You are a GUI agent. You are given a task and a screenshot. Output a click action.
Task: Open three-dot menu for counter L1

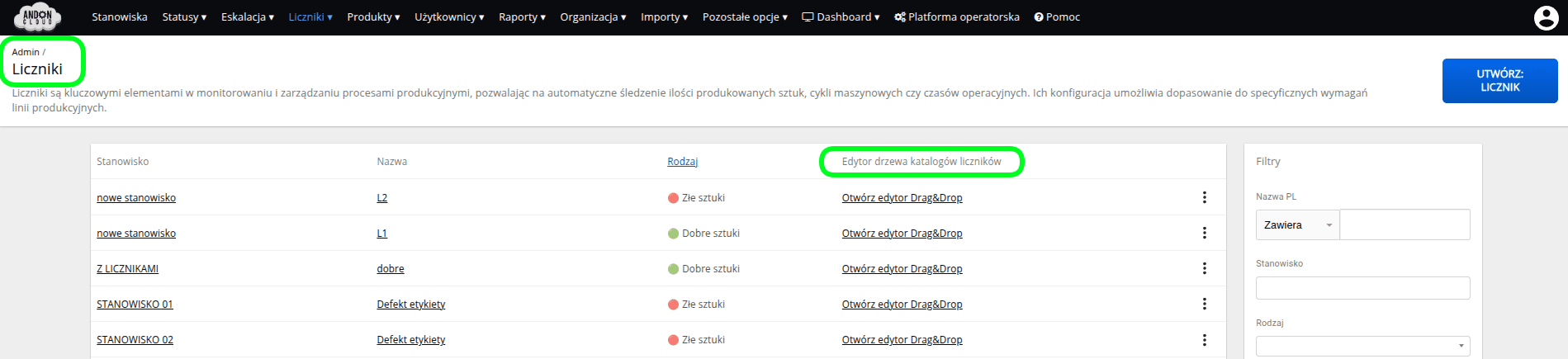(x=1204, y=233)
